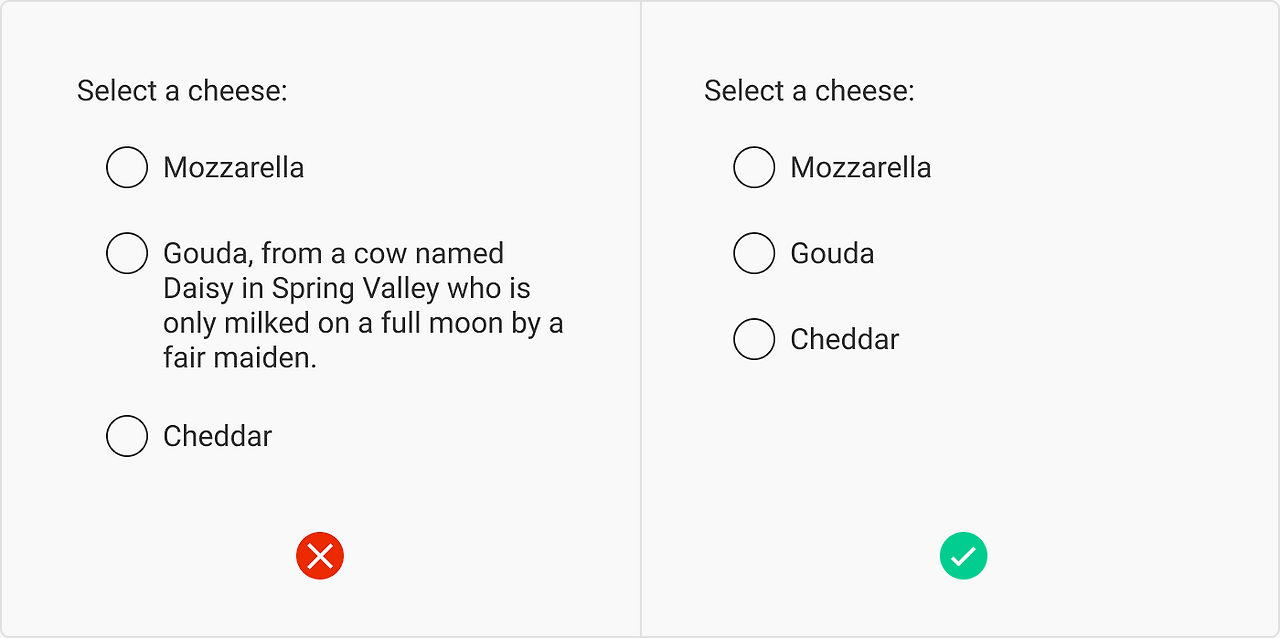Select Cheddar in the left panel
This screenshot has height=638, width=1280.
click(x=127, y=436)
